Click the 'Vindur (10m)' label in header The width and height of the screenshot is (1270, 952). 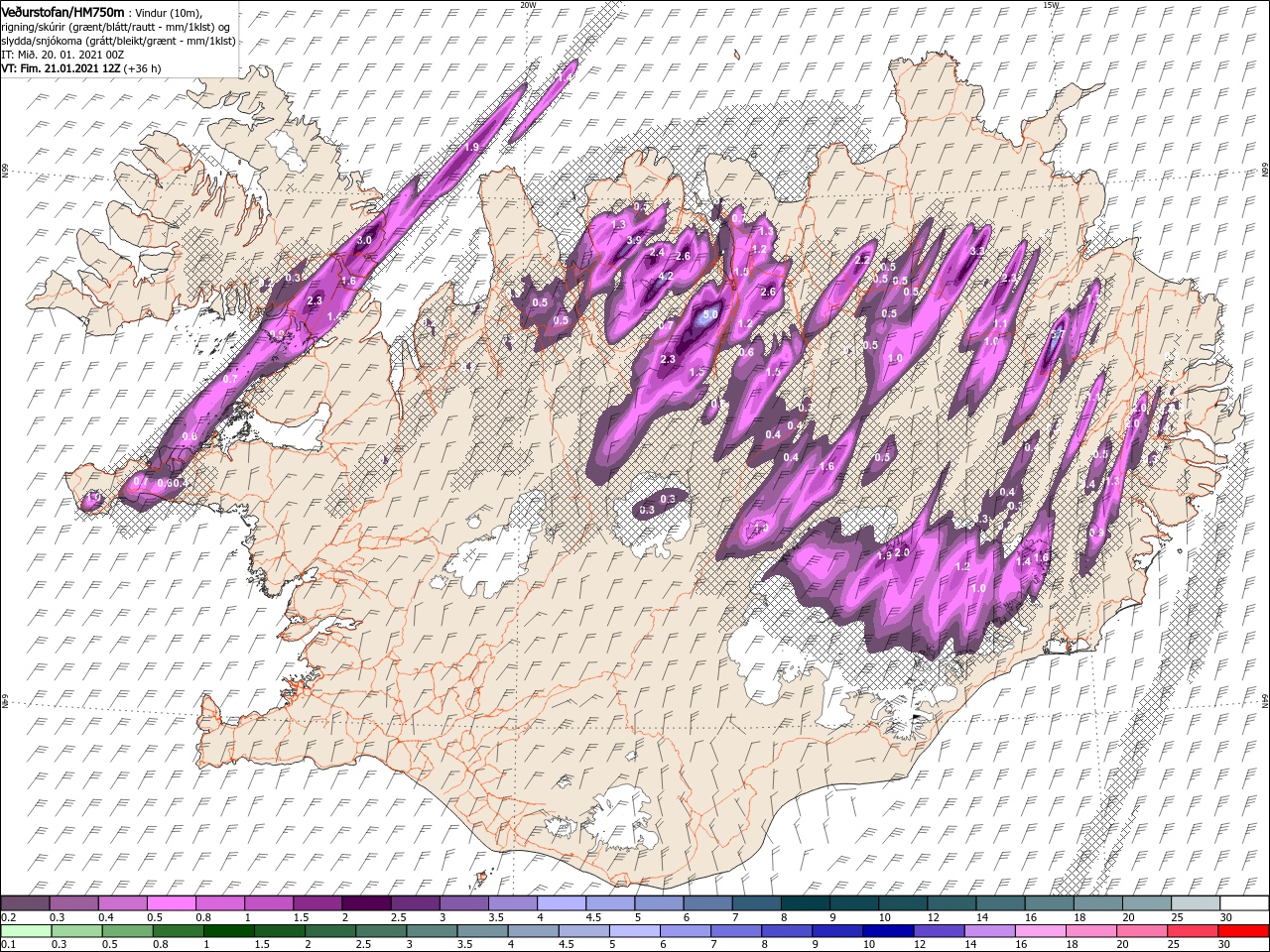click(168, 12)
